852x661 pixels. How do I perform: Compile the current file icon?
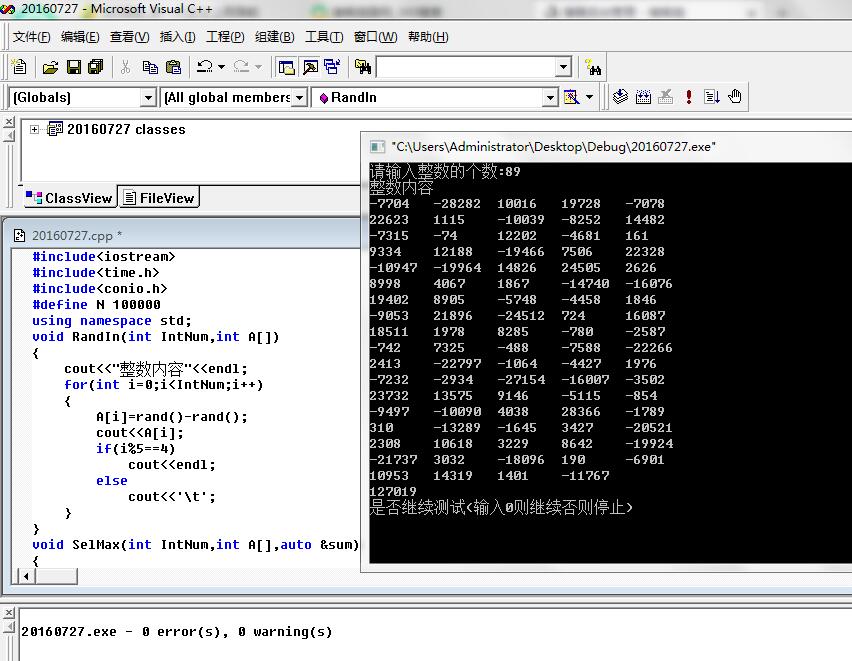pos(621,97)
